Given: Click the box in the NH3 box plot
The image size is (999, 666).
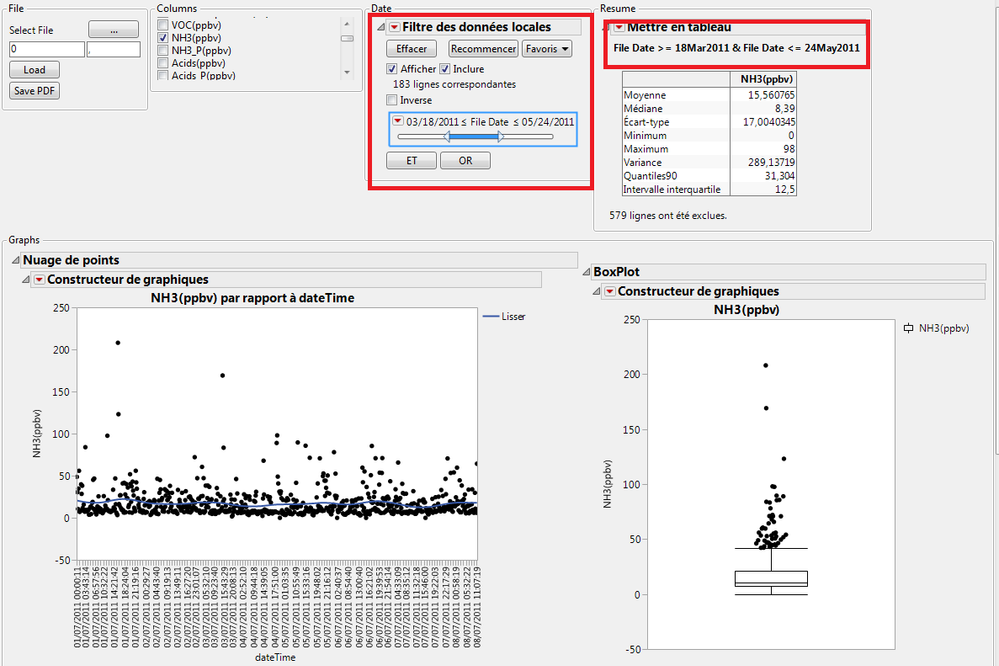Looking at the screenshot, I should (771, 579).
